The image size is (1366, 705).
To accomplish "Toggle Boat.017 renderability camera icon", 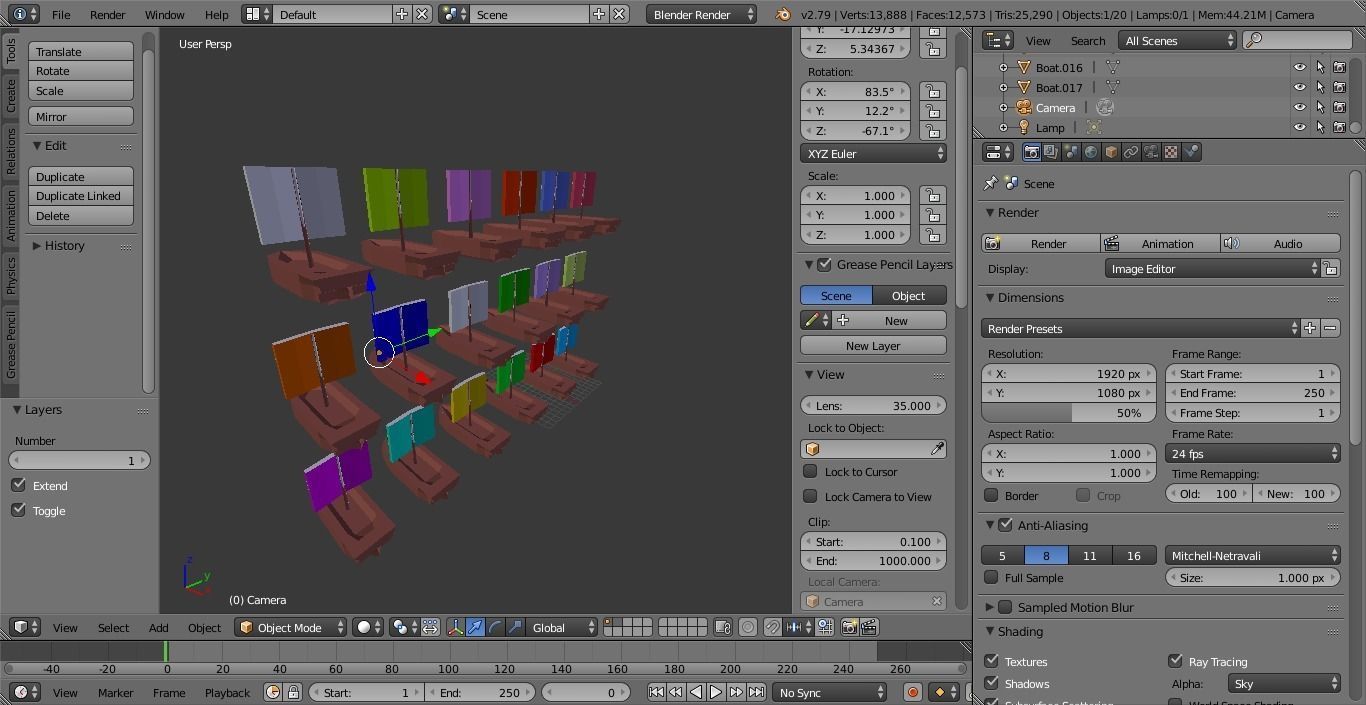I will point(1339,87).
